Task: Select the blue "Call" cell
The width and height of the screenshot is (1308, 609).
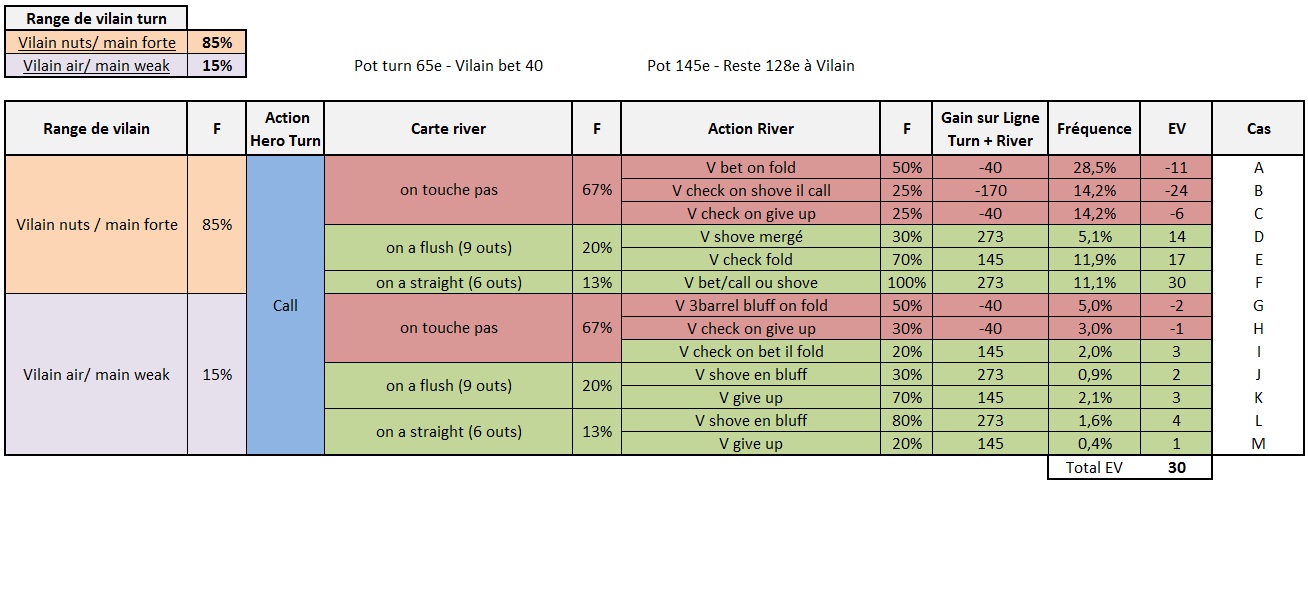Action: pyautogui.click(x=286, y=305)
